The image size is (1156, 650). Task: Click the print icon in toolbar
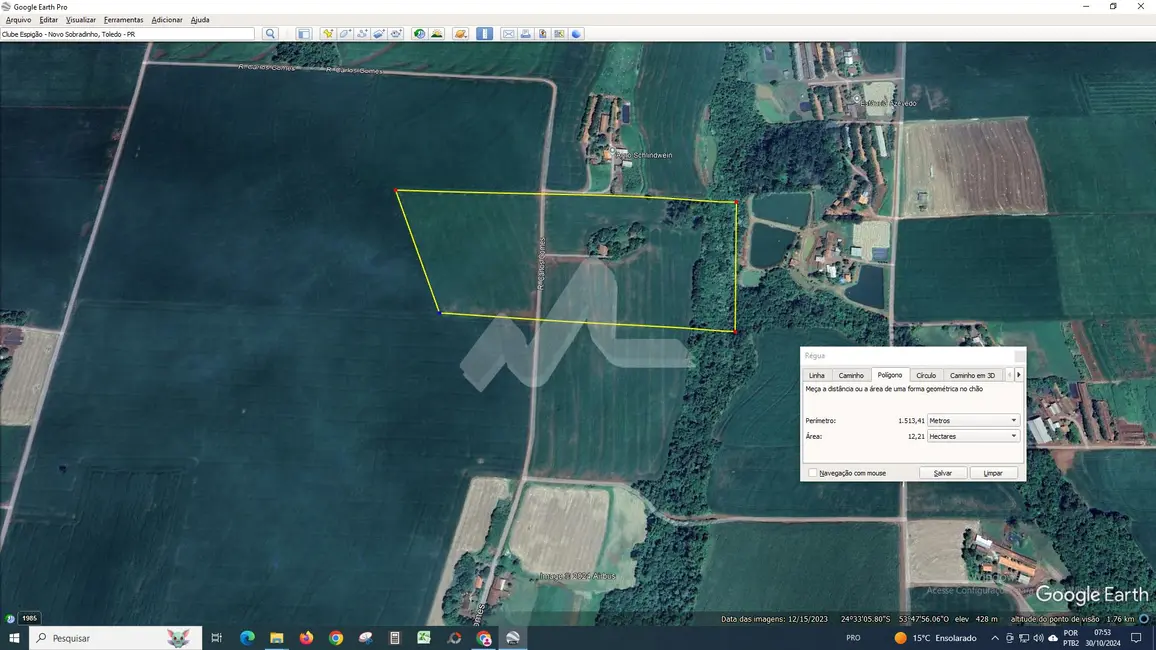(x=525, y=34)
